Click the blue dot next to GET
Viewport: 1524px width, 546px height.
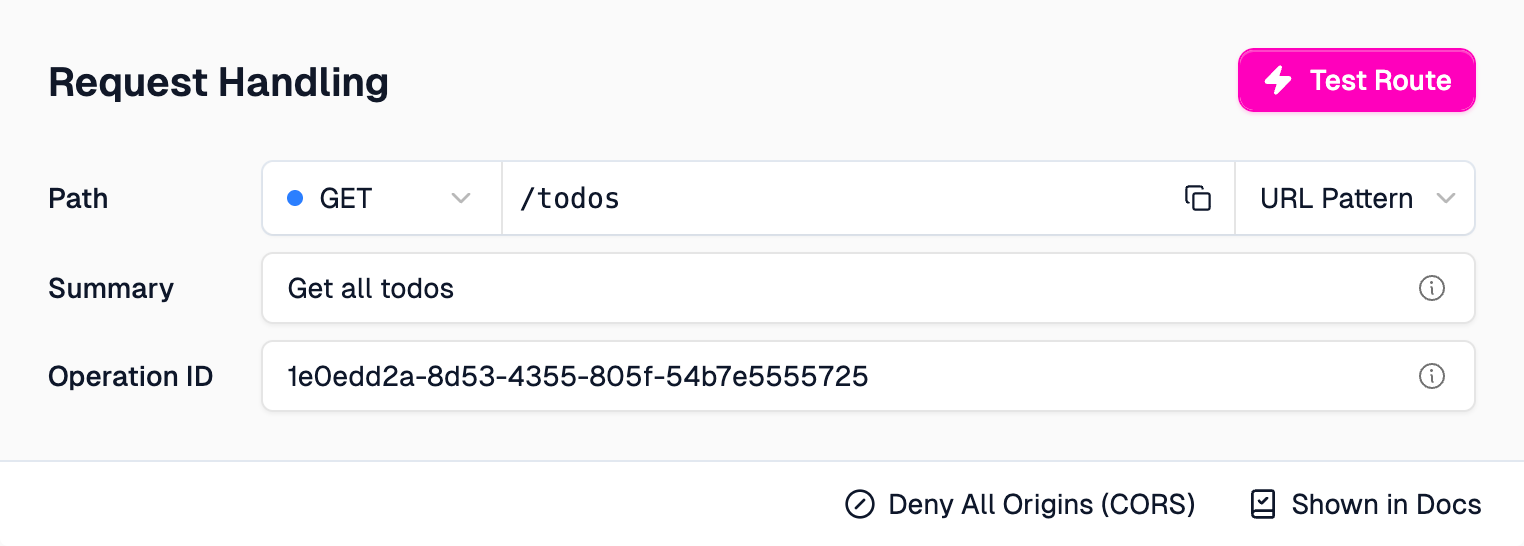(x=295, y=198)
